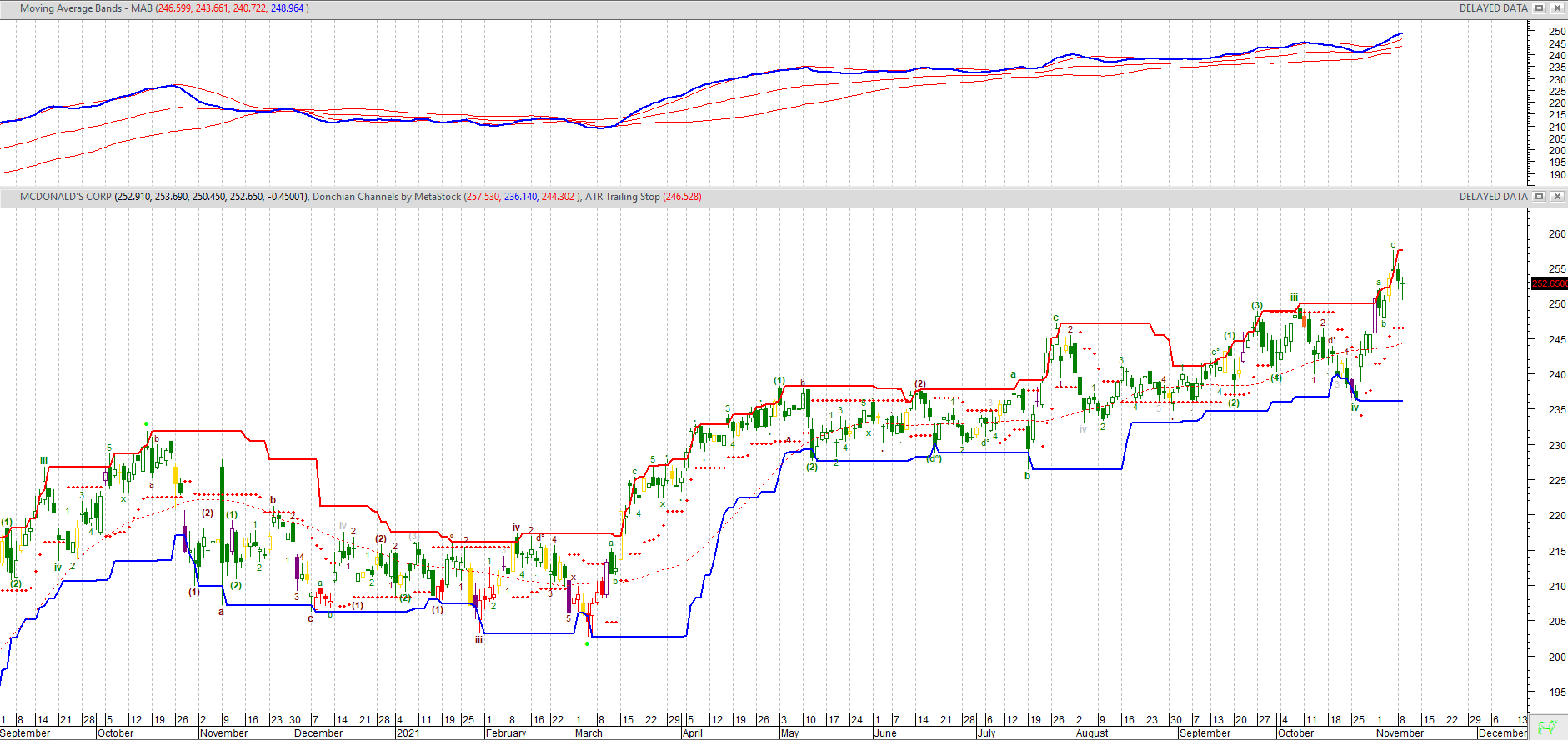Close the McDonald's Corp price pane
Viewport: 1568px width, 741px height.
(1556, 197)
